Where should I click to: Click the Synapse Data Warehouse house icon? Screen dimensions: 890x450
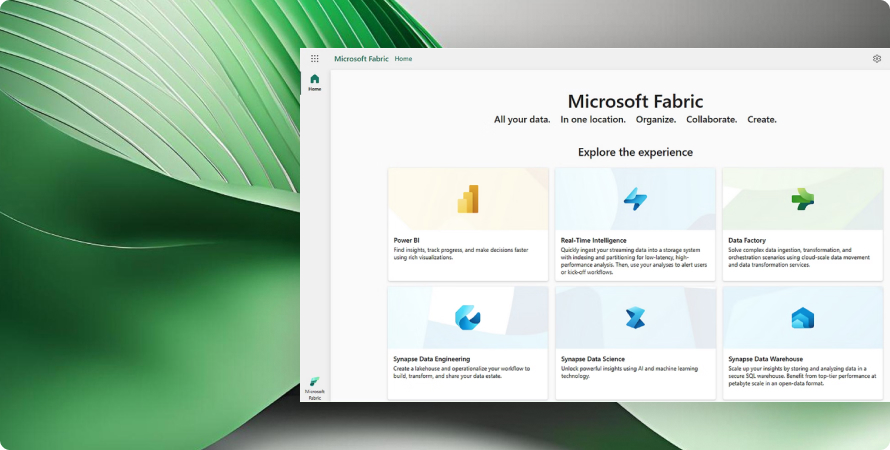tap(802, 318)
